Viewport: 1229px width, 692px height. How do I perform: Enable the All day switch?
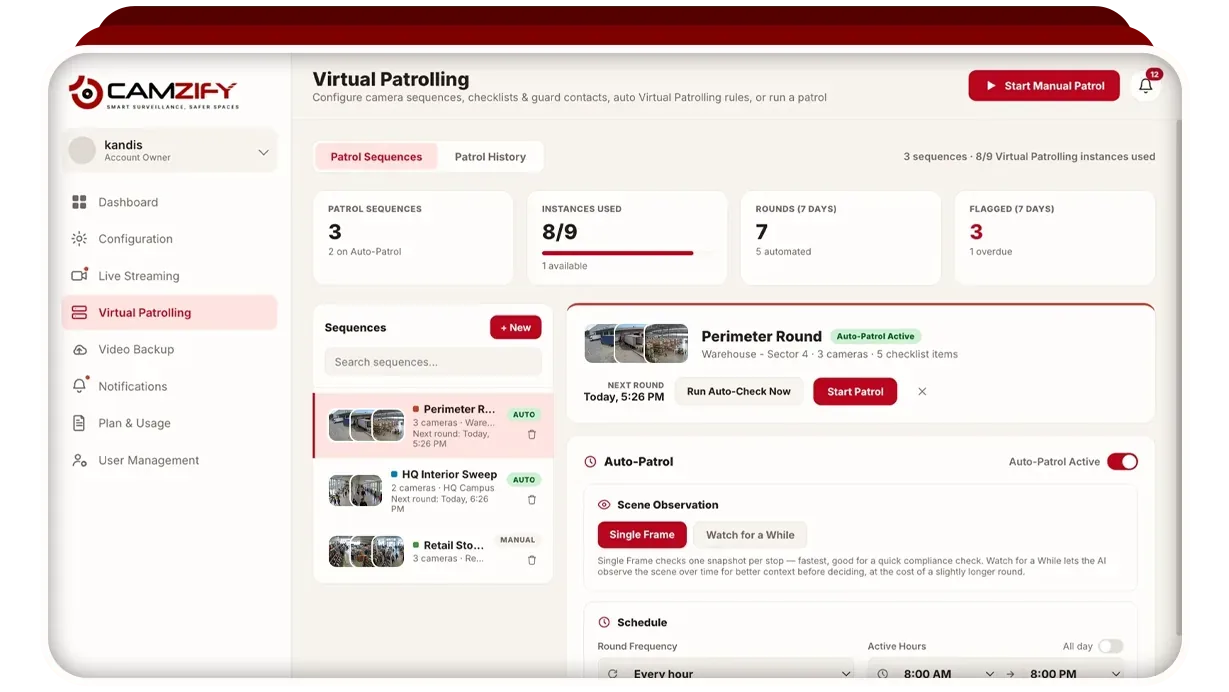click(1111, 646)
